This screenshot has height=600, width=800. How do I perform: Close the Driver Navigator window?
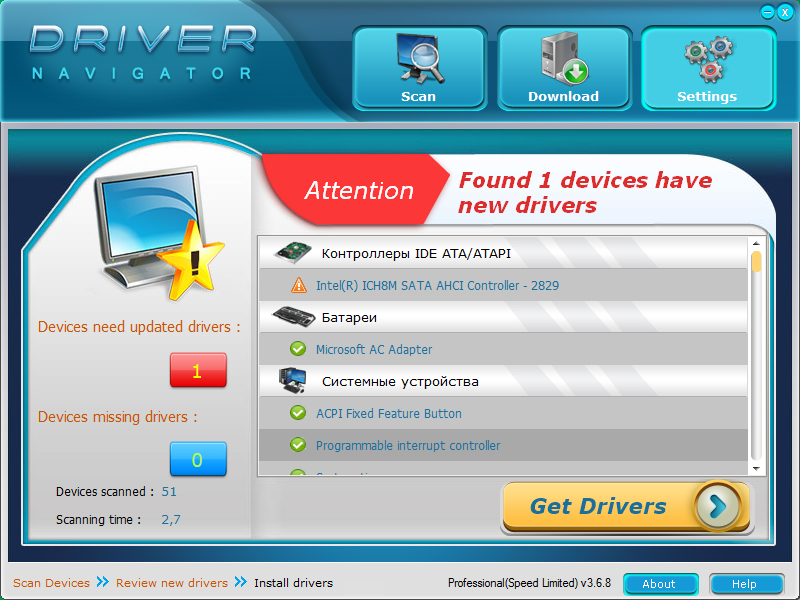(x=785, y=12)
